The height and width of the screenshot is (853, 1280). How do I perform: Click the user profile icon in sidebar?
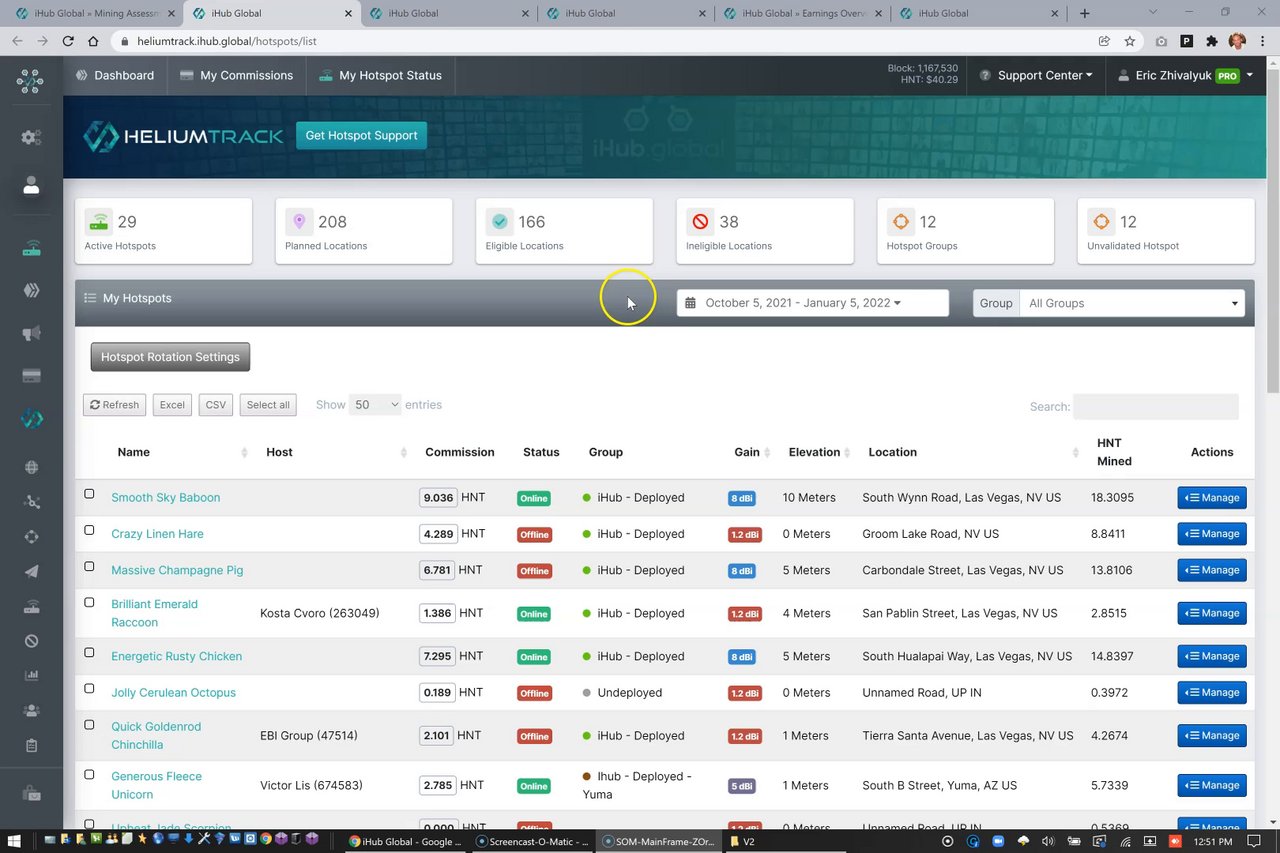[31, 186]
